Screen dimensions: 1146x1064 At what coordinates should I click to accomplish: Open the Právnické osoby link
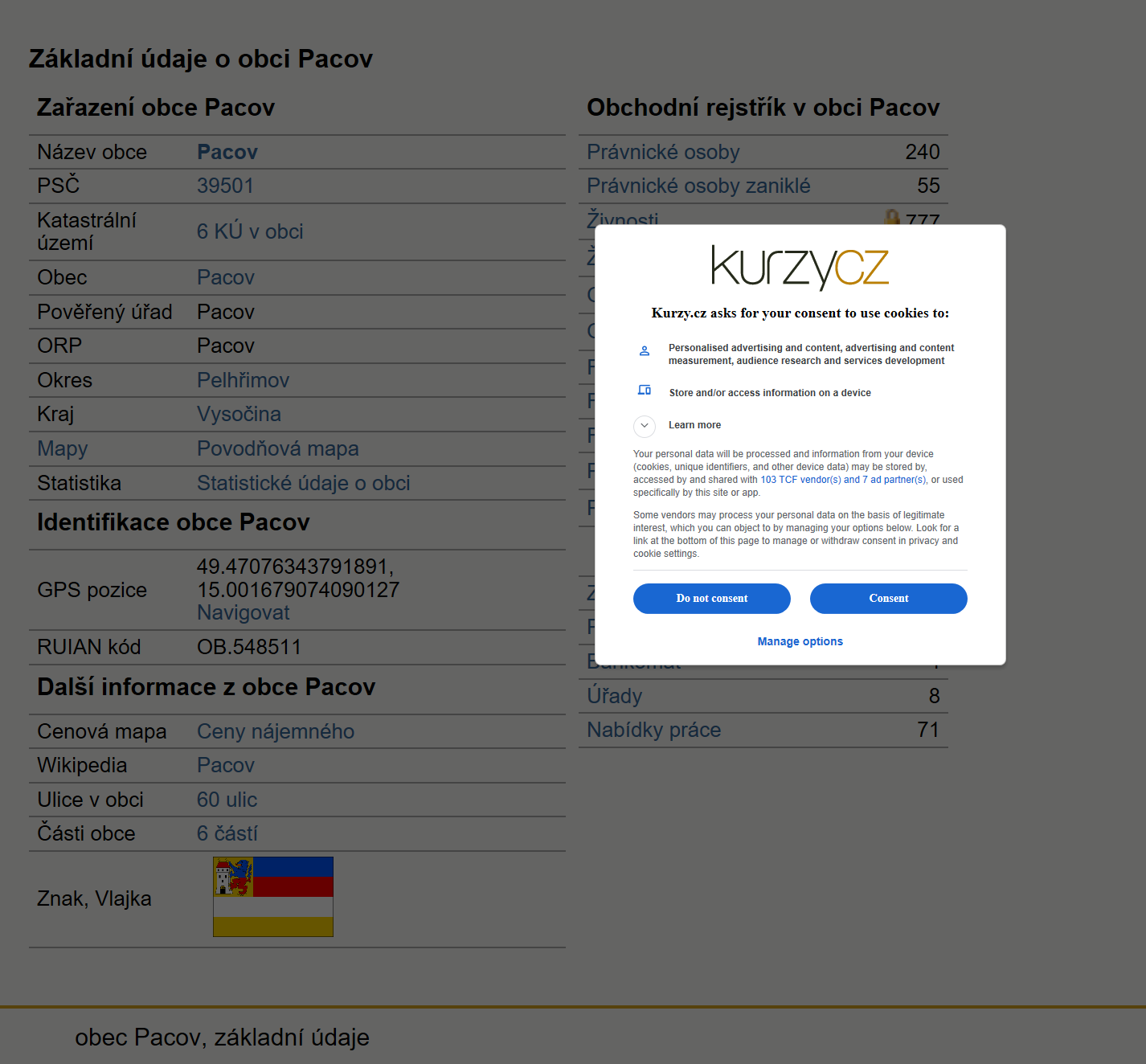coord(663,152)
